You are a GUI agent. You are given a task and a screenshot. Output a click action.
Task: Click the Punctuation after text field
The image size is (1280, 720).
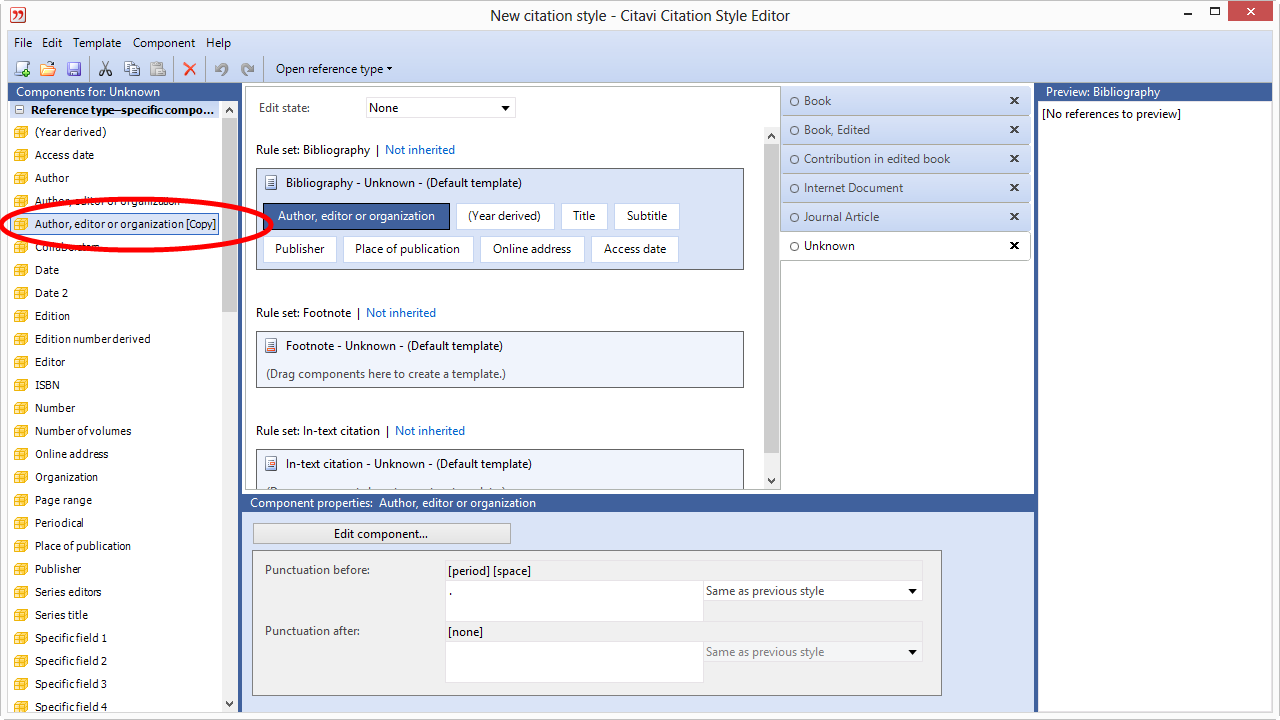click(x=574, y=661)
